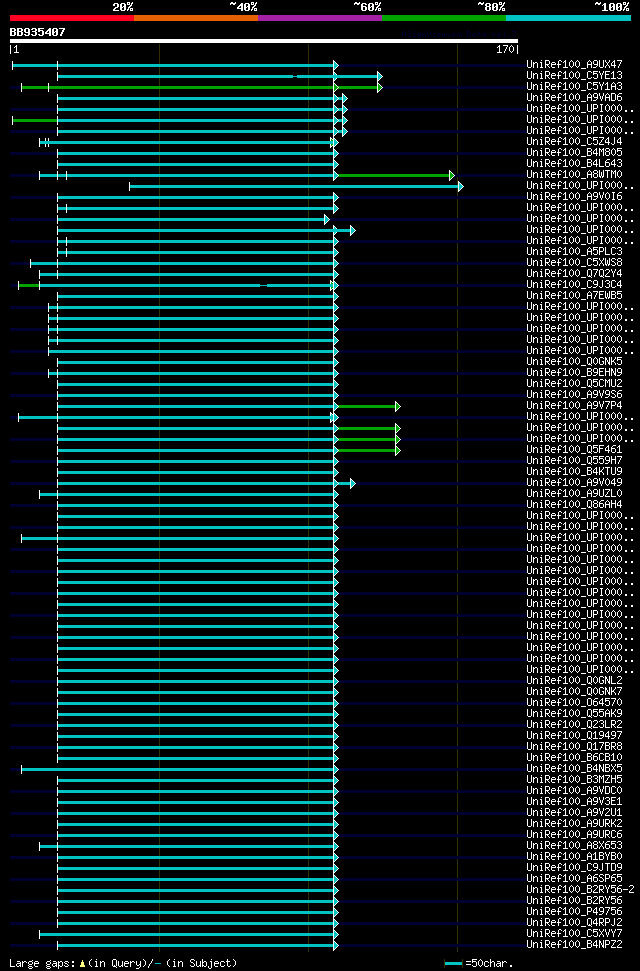Screen dimensions: 640x971
Task: Click the cyan ~100% identity legend segment
Action: click(568, 18)
